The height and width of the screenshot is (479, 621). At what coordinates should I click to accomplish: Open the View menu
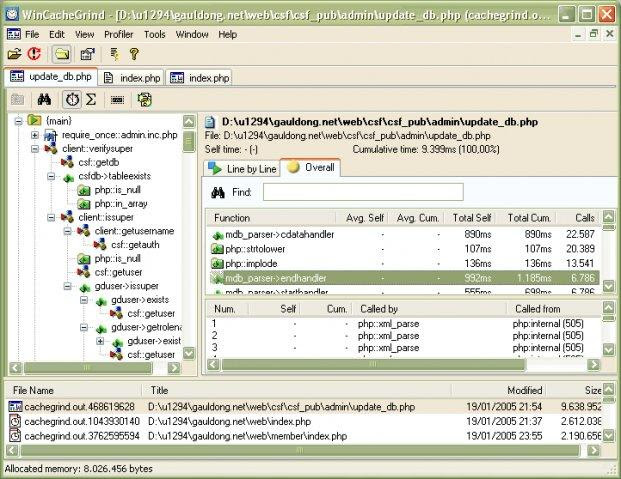(x=84, y=34)
